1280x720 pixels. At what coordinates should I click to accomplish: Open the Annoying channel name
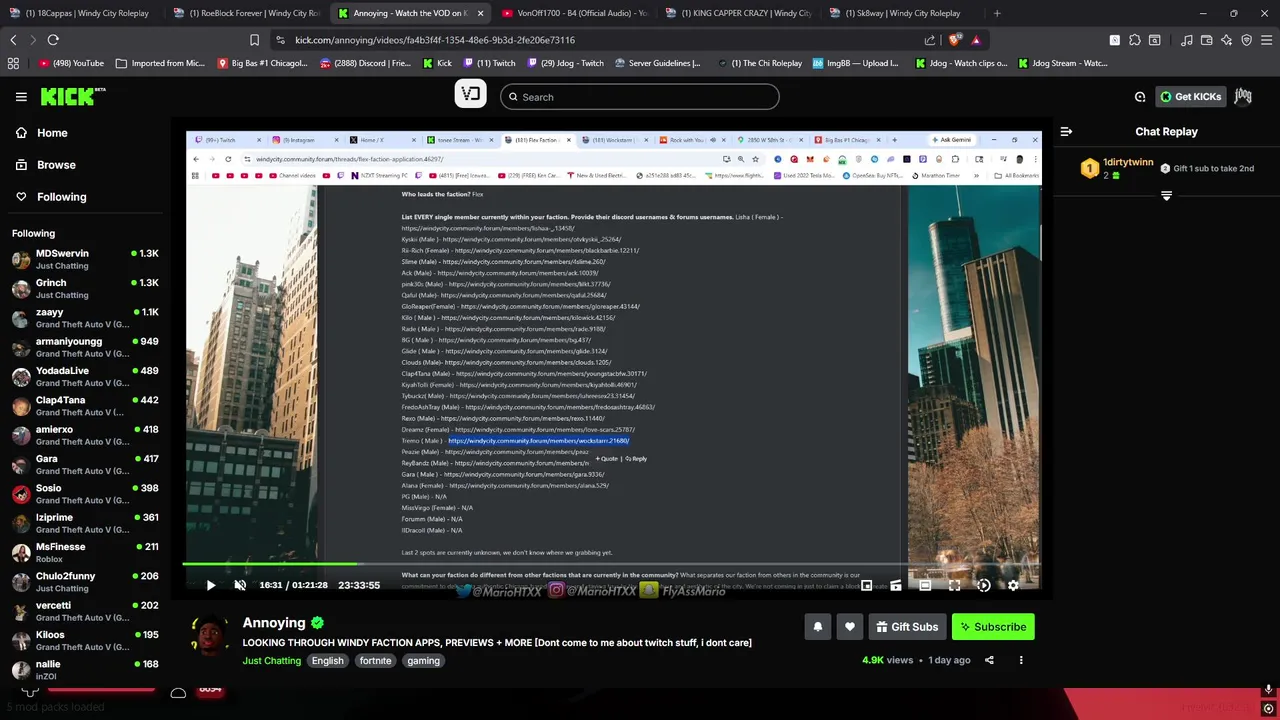click(274, 623)
